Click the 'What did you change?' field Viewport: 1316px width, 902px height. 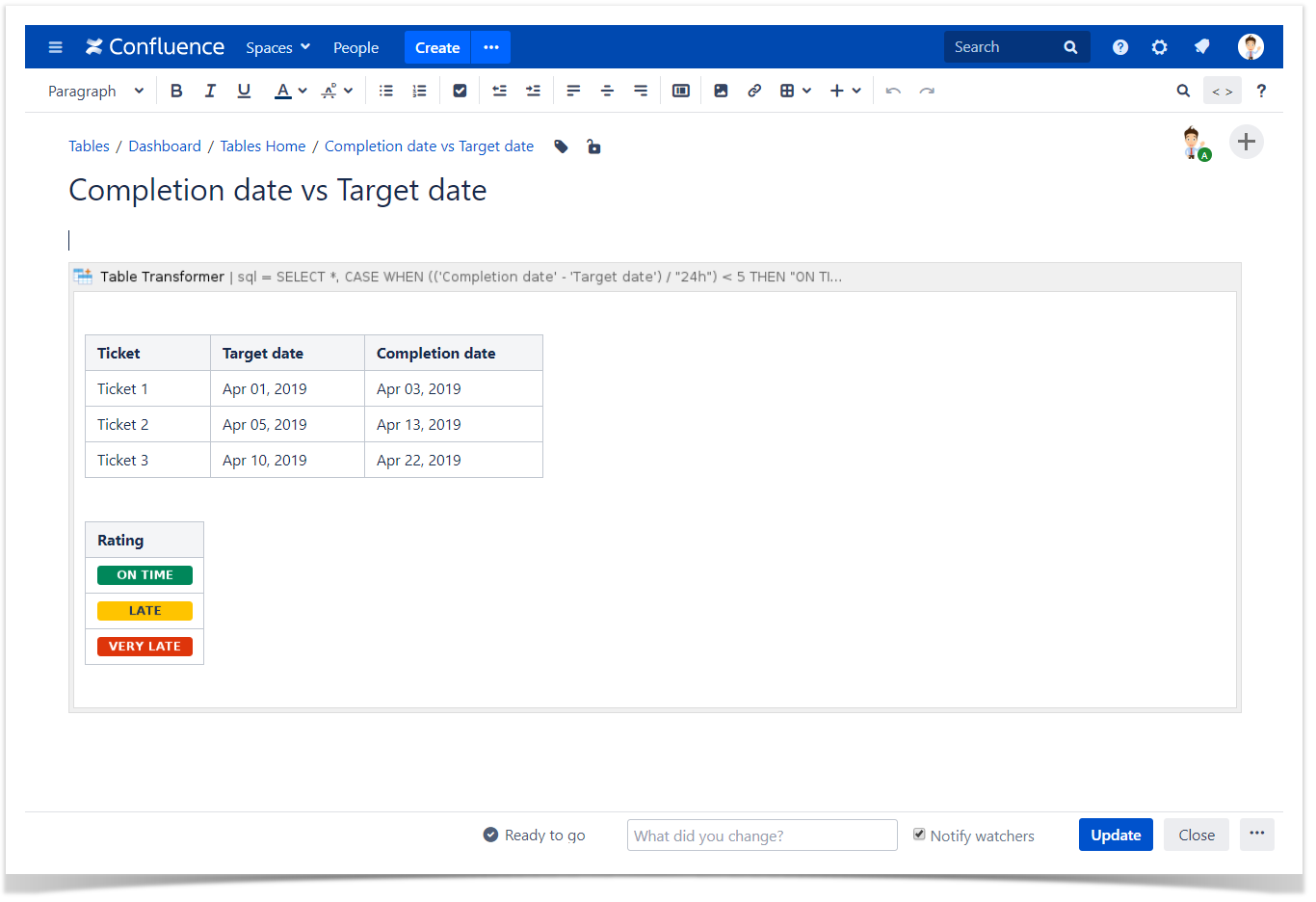click(761, 836)
